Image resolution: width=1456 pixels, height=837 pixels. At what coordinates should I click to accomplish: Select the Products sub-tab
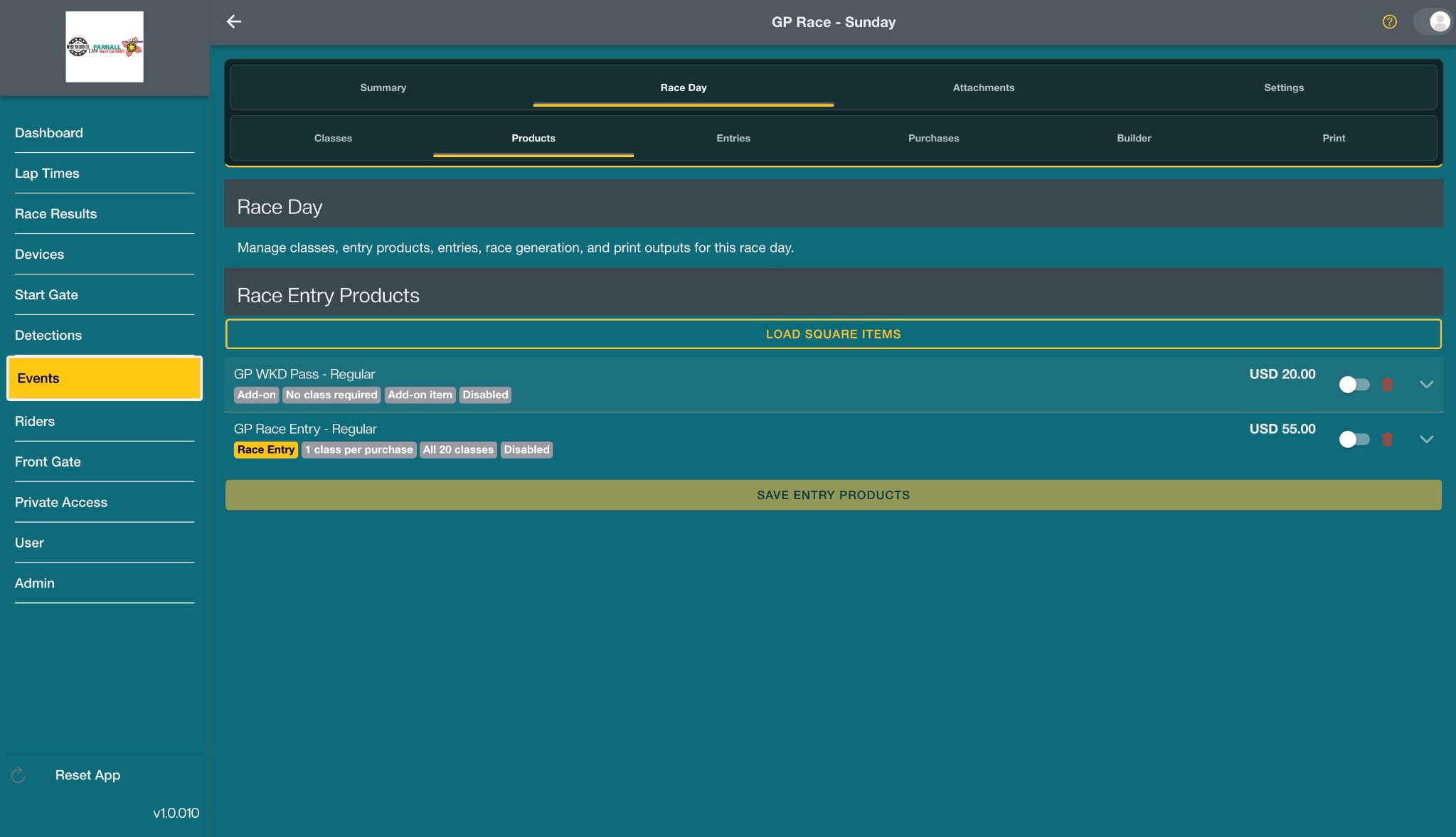(533, 138)
